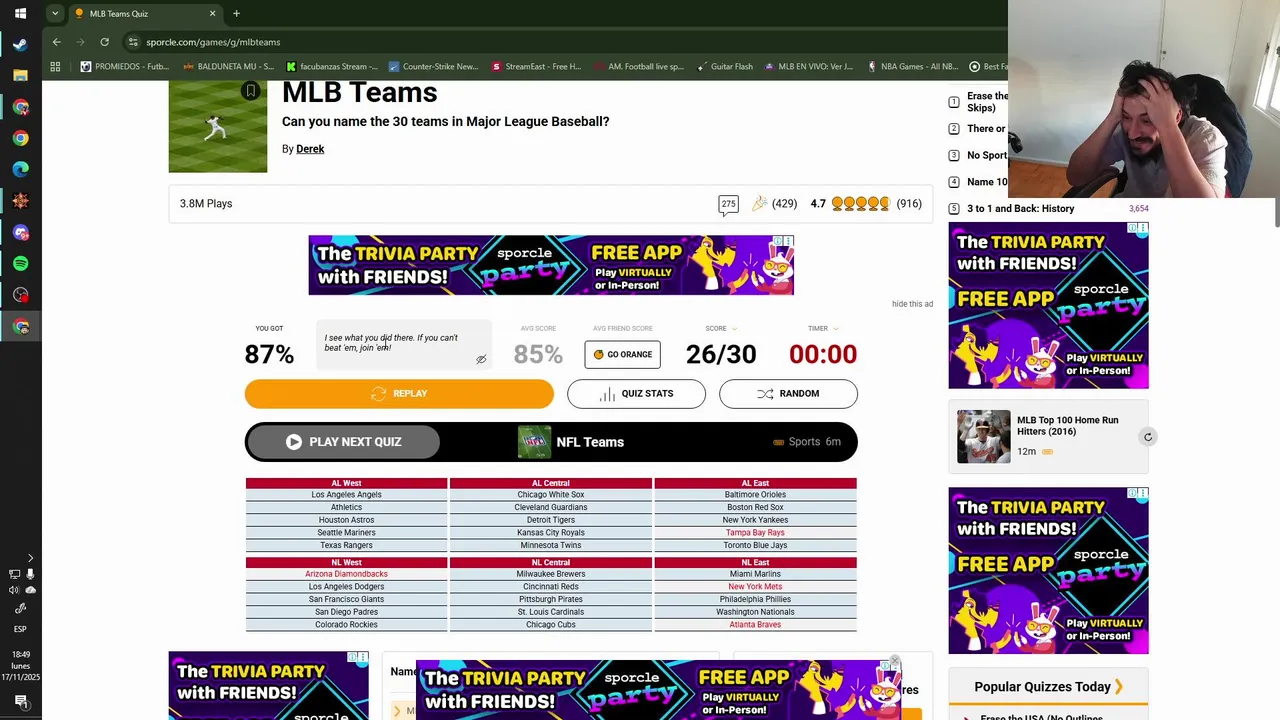The width and height of the screenshot is (1280, 720).
Task: Open the NBA Games bookmark
Action: tap(911, 67)
